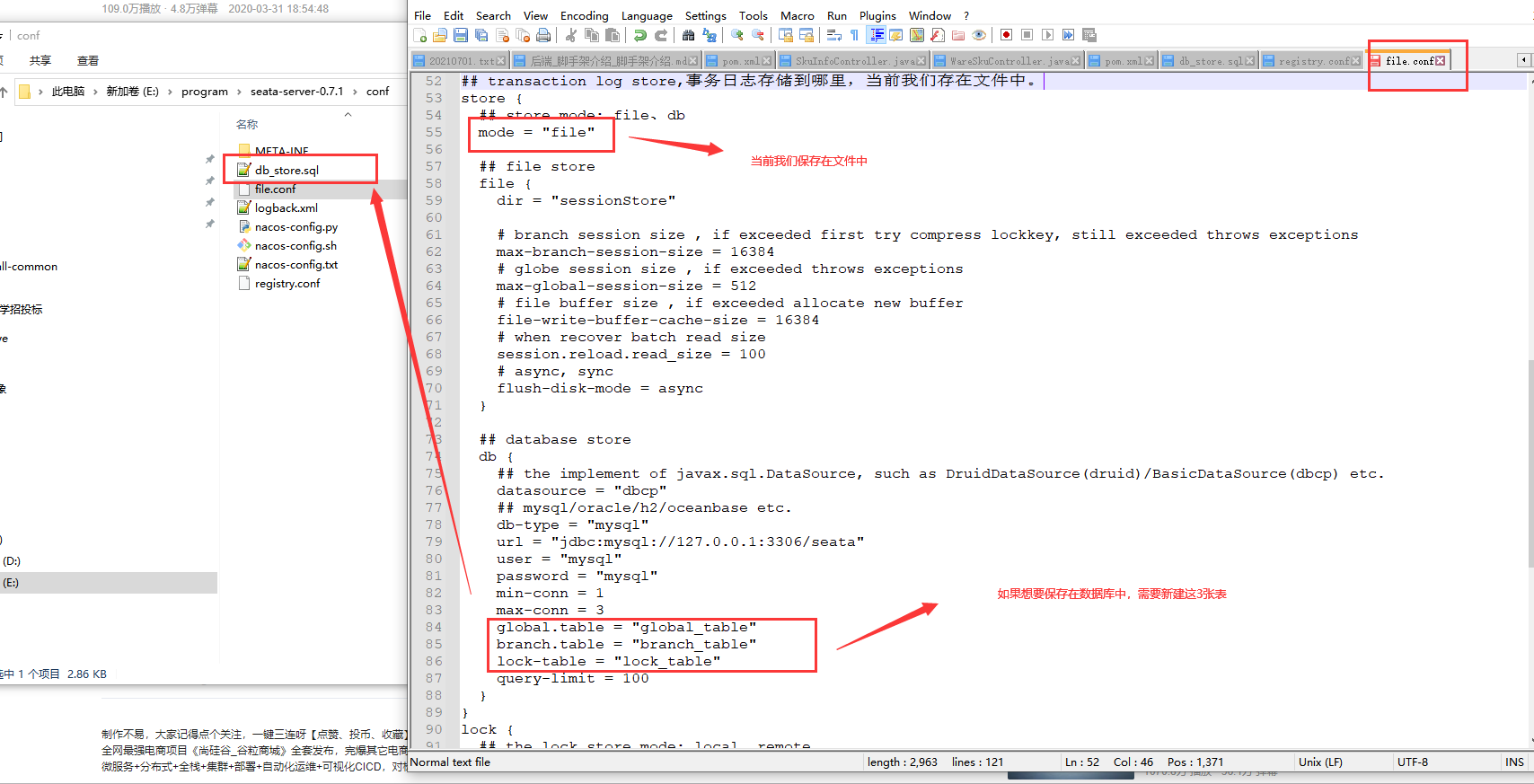
Task: Click the Playback macro button
Action: (x=1047, y=35)
